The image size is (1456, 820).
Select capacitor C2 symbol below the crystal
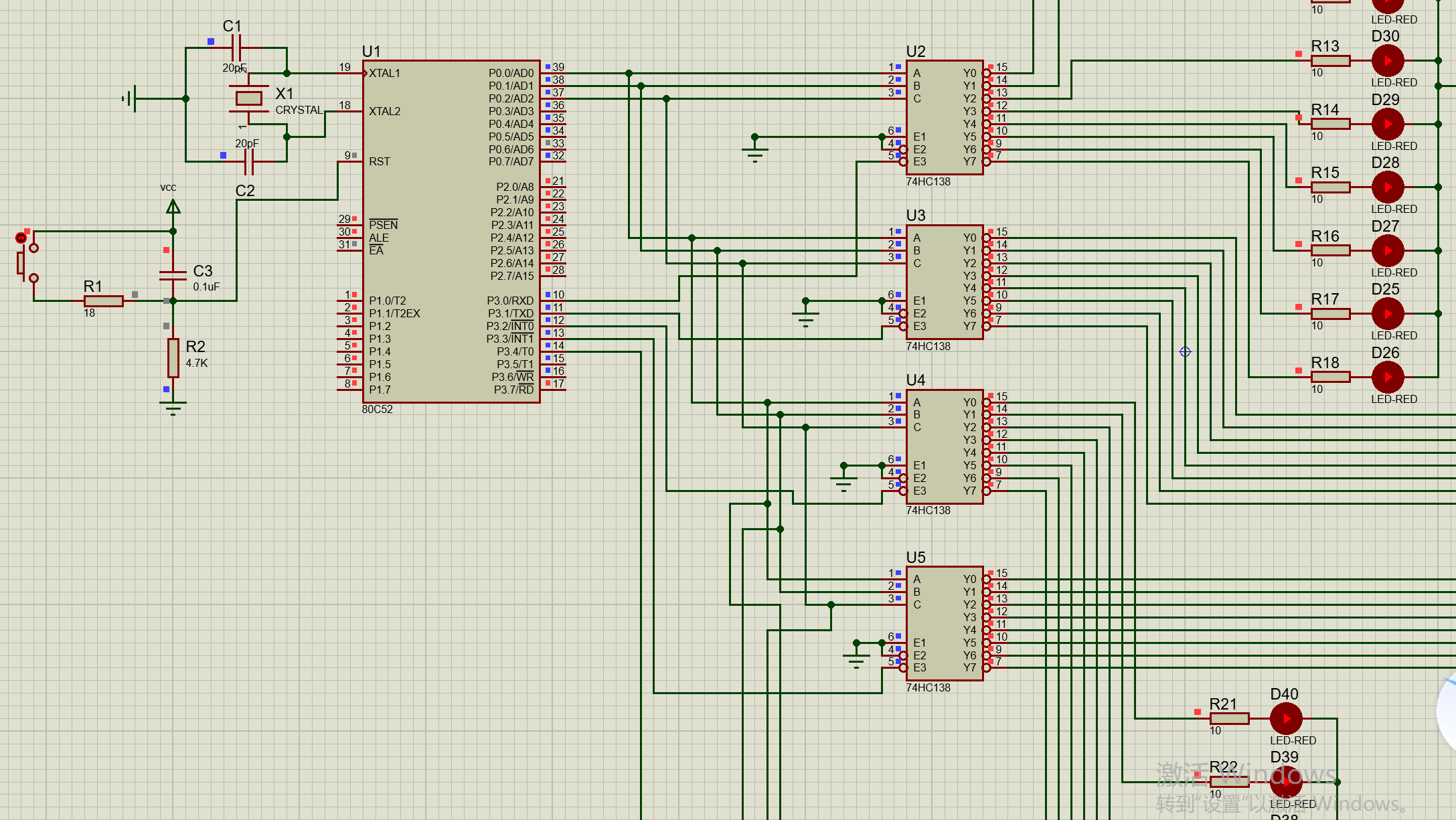click(x=248, y=161)
